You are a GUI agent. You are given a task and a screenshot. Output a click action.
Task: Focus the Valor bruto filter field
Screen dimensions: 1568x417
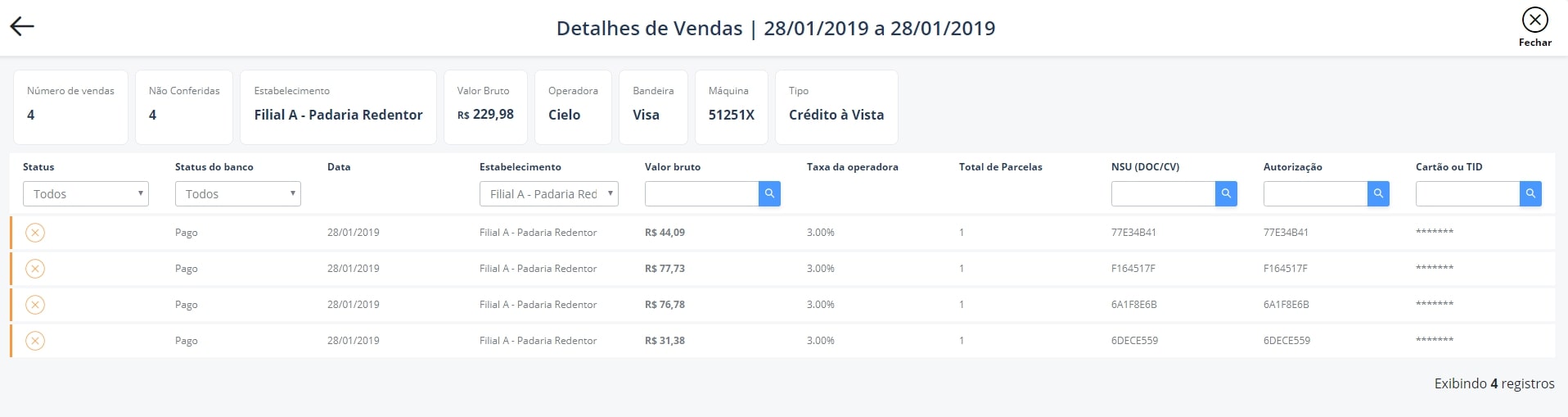pyautogui.click(x=701, y=194)
